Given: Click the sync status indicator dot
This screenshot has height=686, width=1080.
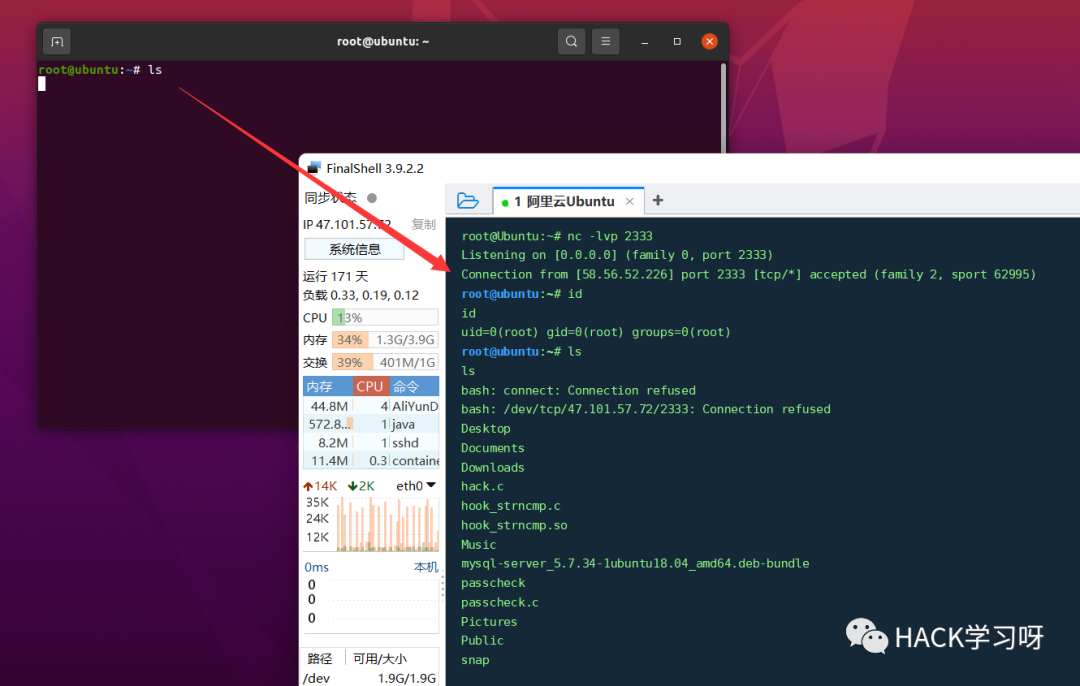Looking at the screenshot, I should point(372,198).
